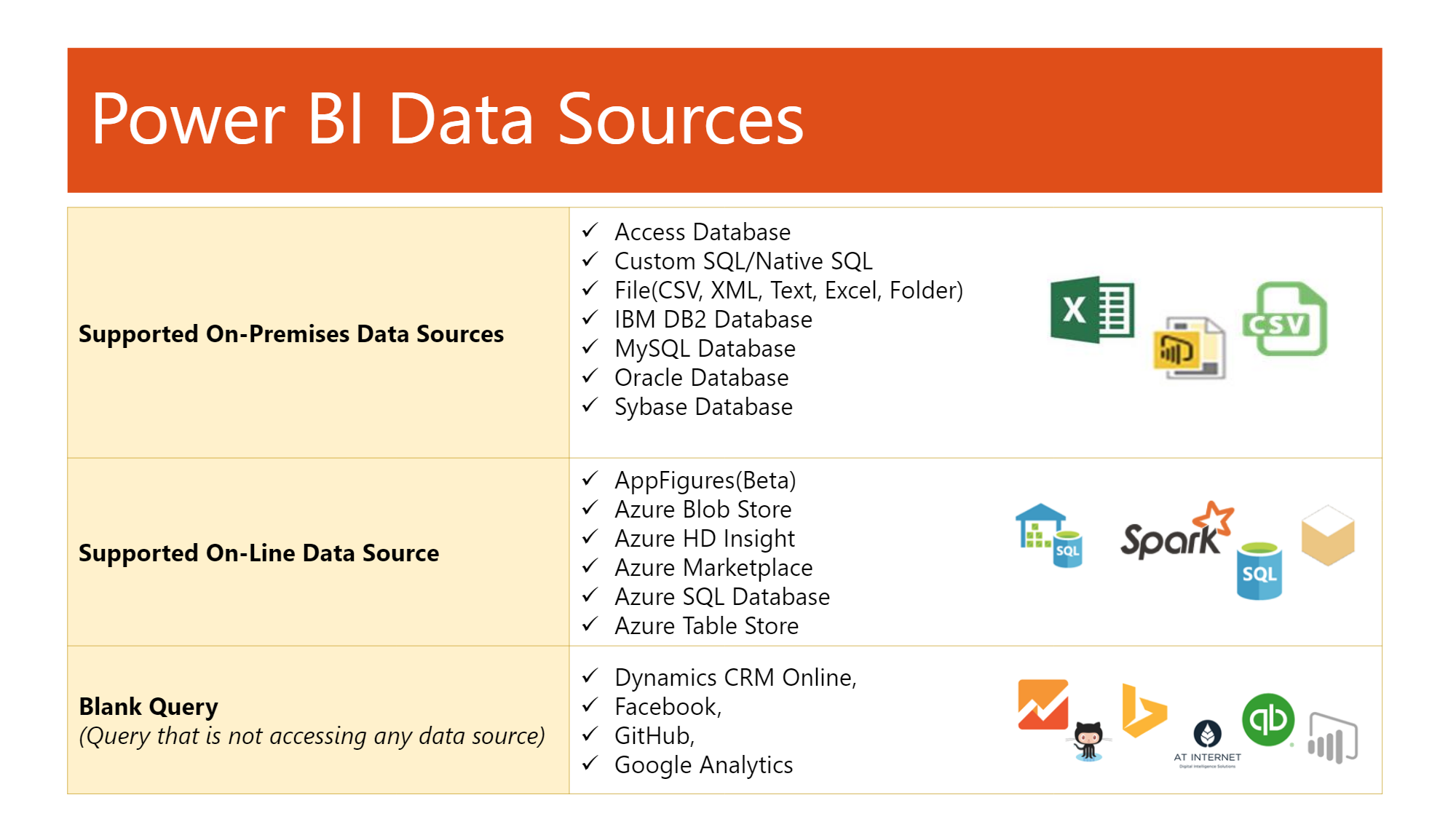Viewport: 1456px width, 819px height.
Task: Select the large blue SQL database icon
Action: [x=1259, y=571]
